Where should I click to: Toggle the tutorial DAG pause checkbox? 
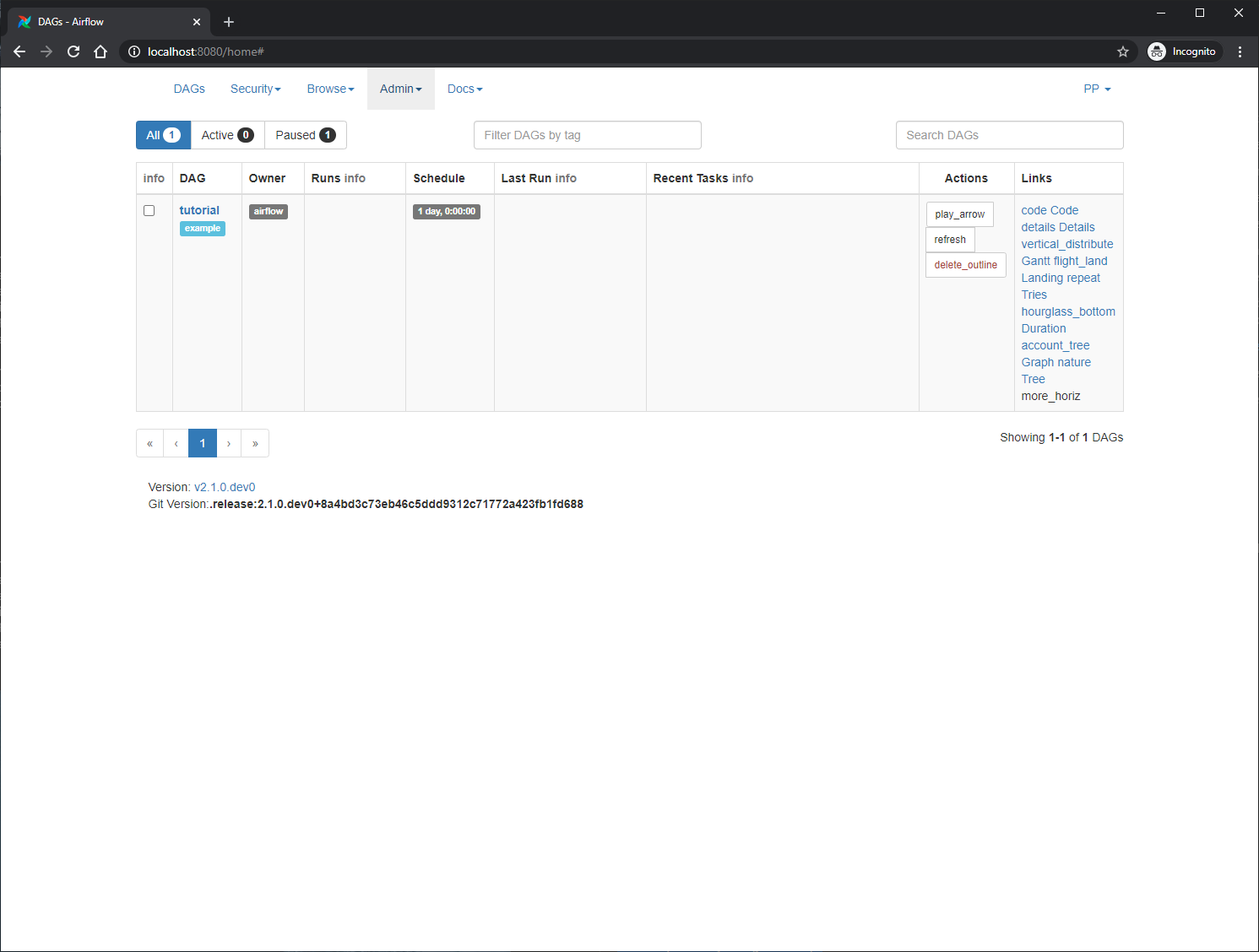pos(149,210)
